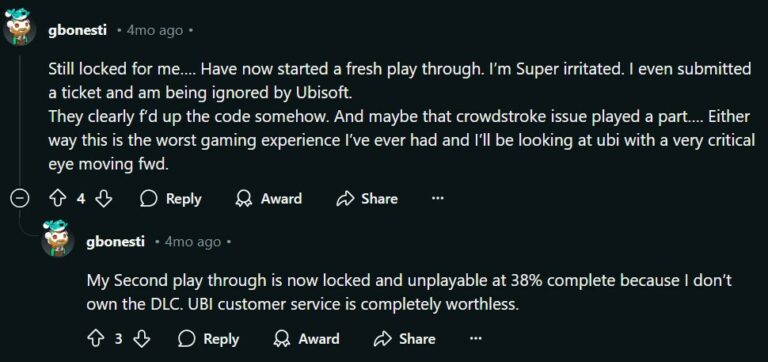Open gbonesti profile from top username
The height and width of the screenshot is (362, 768).
click(77, 31)
